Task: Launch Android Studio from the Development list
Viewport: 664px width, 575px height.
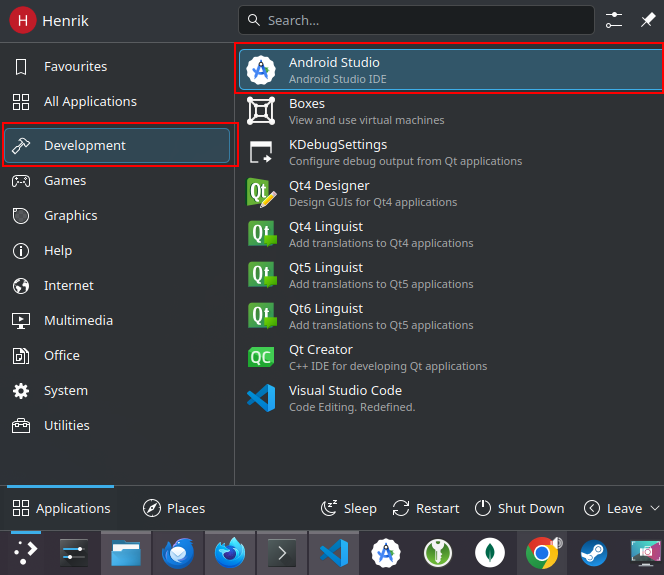Action: click(451, 70)
